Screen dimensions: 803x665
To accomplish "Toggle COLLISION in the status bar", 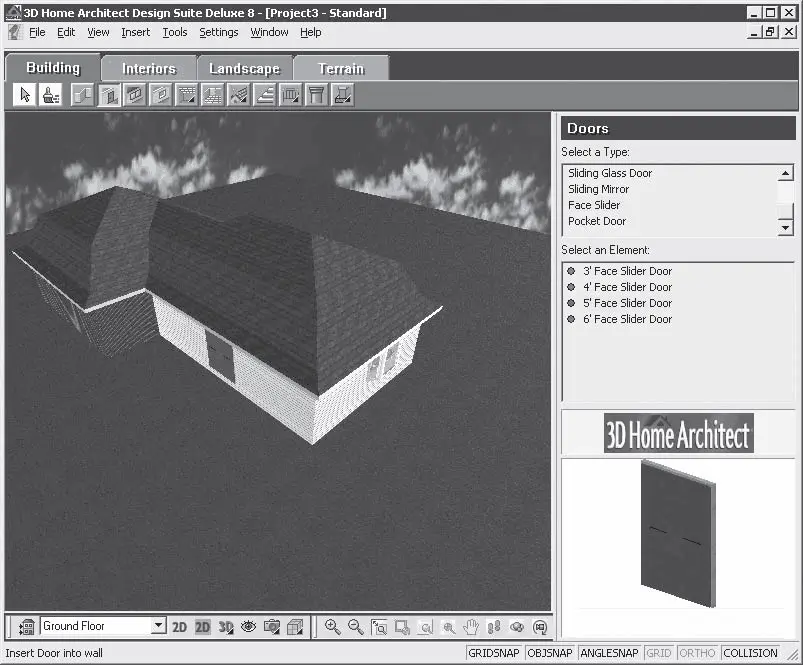I will coord(750,653).
